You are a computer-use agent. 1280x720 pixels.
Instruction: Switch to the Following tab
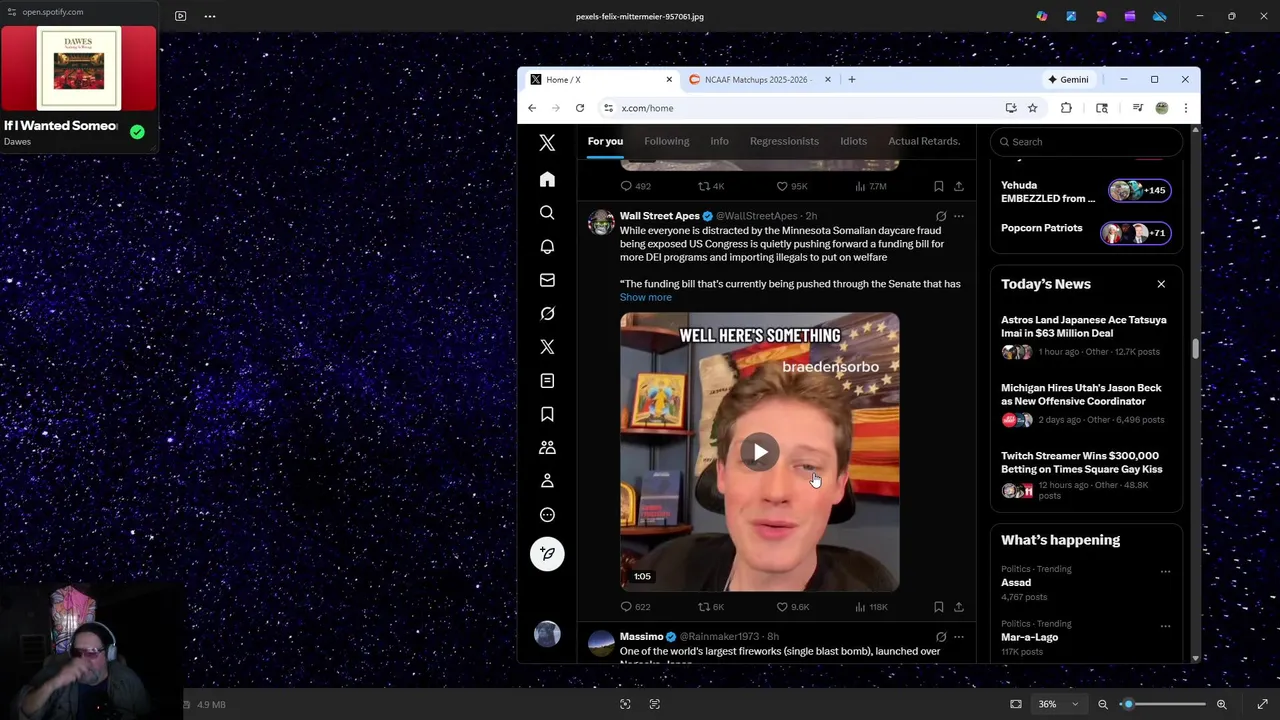[x=666, y=141]
